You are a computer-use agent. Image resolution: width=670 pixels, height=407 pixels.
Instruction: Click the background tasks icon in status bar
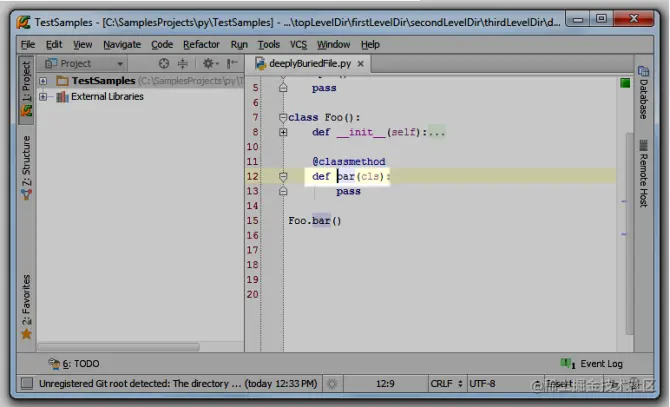[332, 384]
